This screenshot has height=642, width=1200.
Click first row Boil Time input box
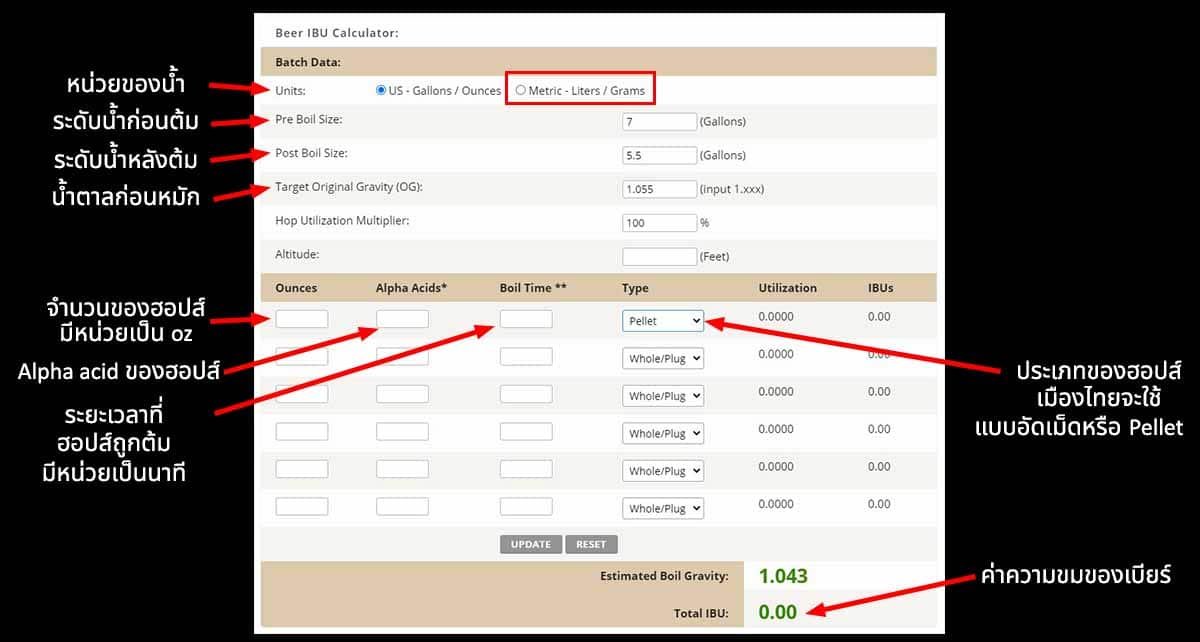pos(526,319)
